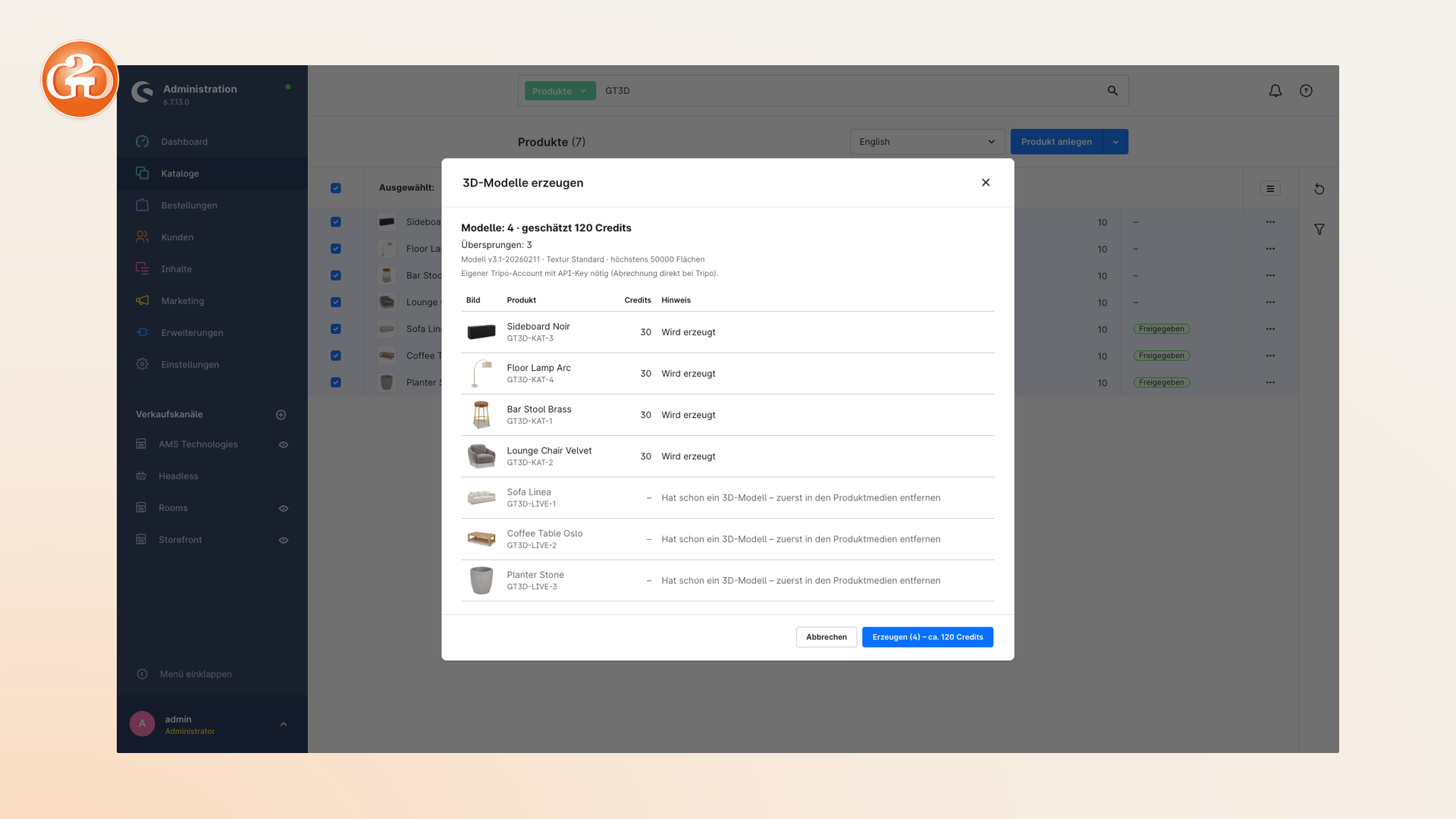Image resolution: width=1456 pixels, height=819 pixels.
Task: Click the Inhalte layout icon
Action: [x=142, y=269]
